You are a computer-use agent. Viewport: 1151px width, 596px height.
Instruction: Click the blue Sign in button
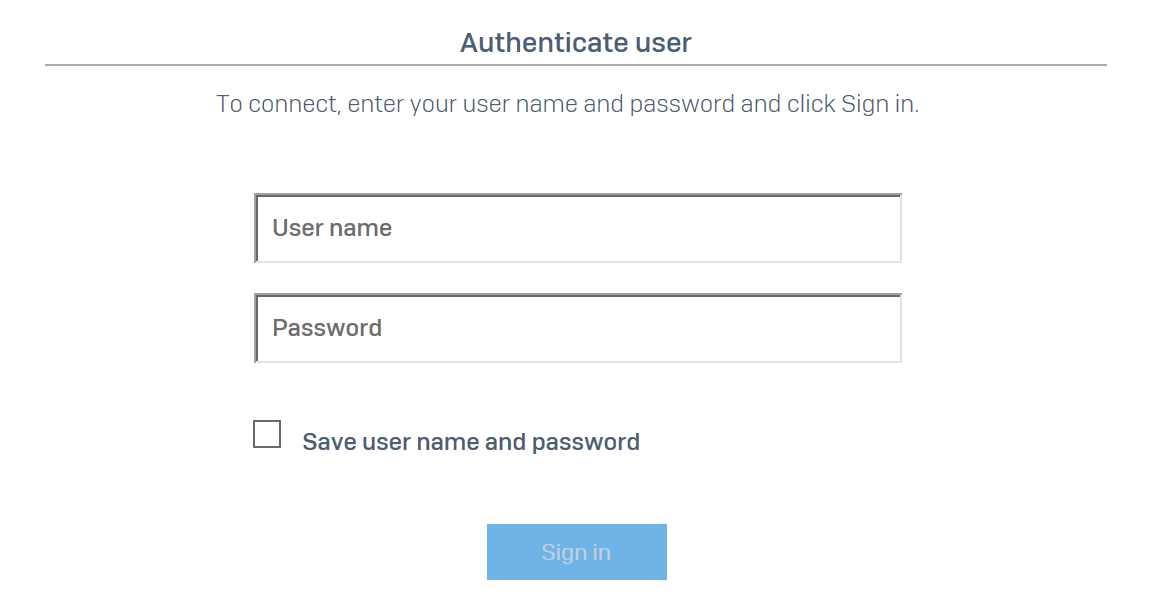point(576,552)
